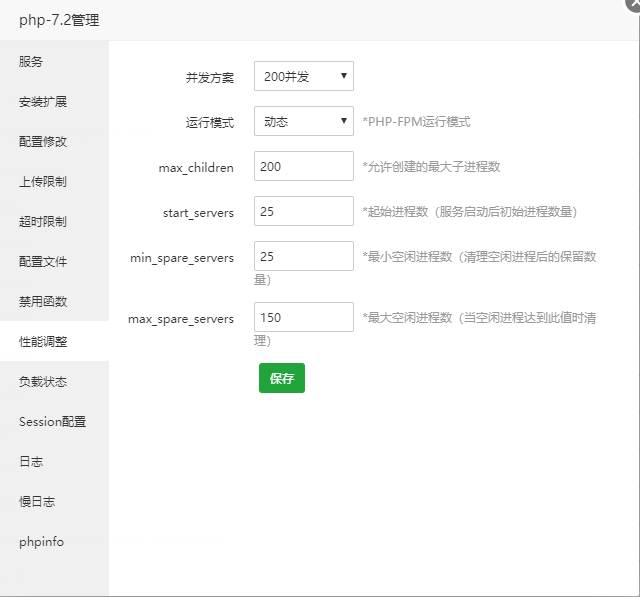The image size is (640, 597).
Task: Select 上传限制 in the sidebar
Action: [43, 181]
